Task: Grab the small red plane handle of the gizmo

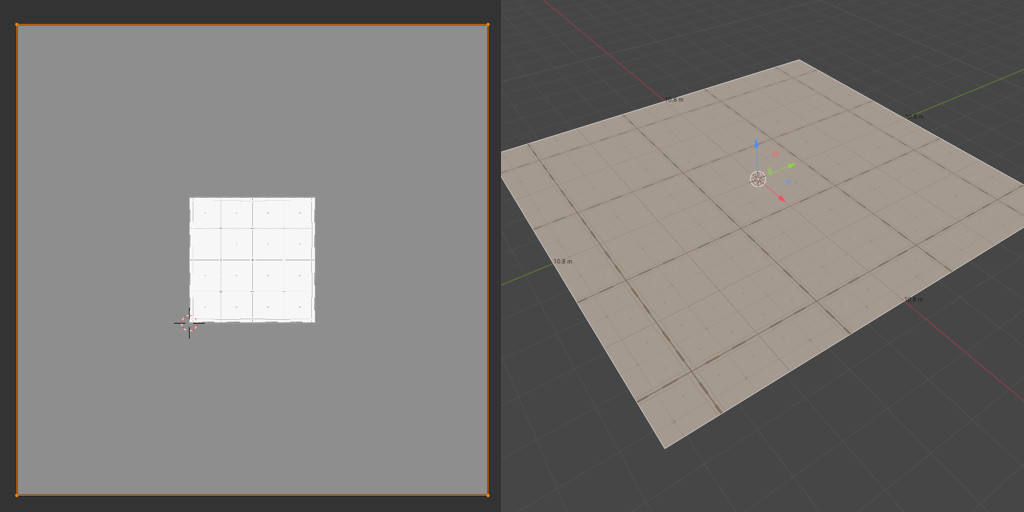Action: [x=775, y=153]
